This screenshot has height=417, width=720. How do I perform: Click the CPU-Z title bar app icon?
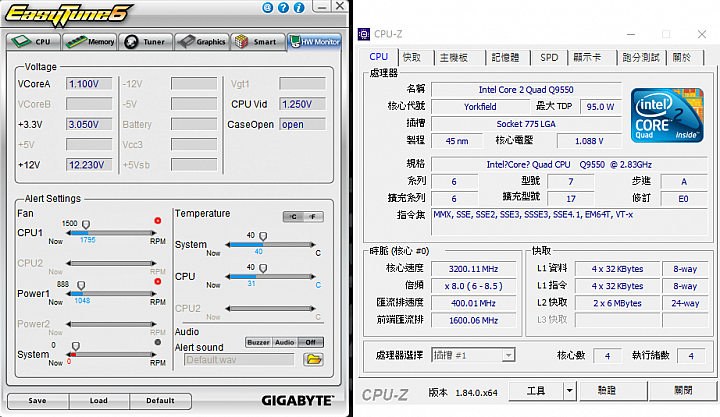(364, 34)
